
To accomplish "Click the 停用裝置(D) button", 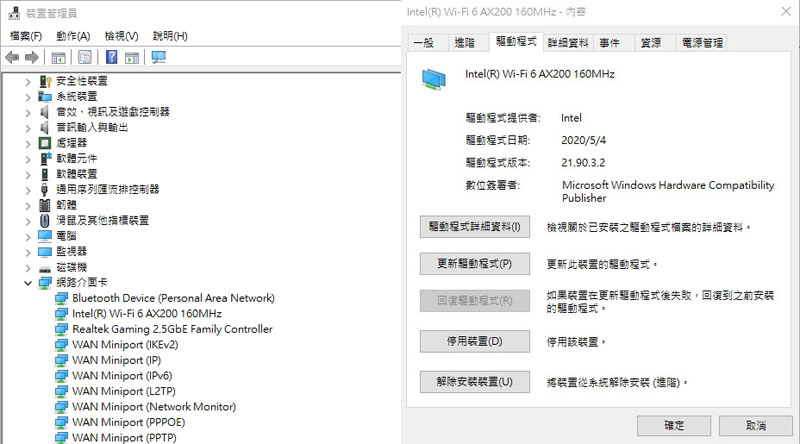I will (x=474, y=341).
